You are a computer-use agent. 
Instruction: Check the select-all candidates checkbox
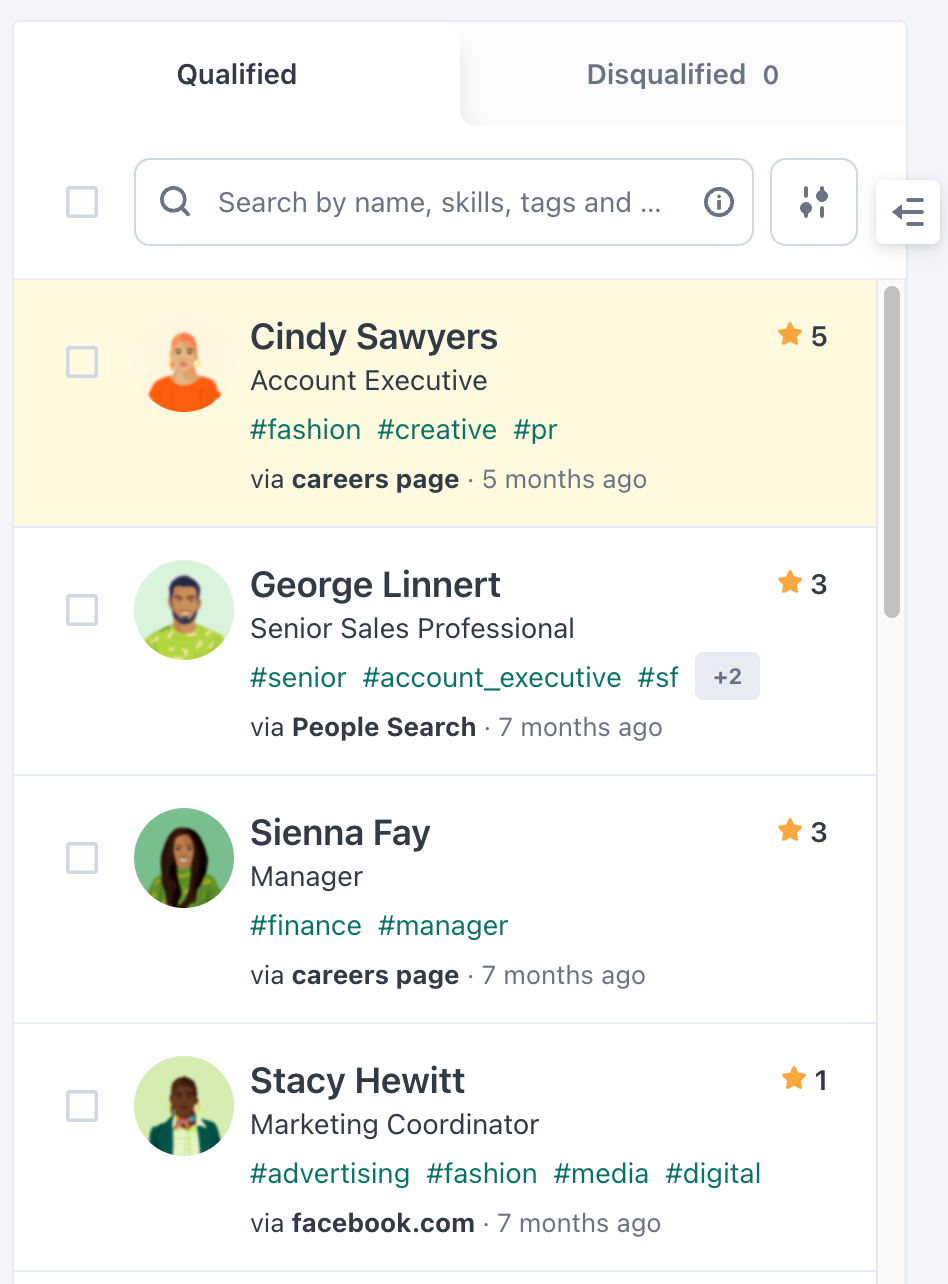click(82, 202)
